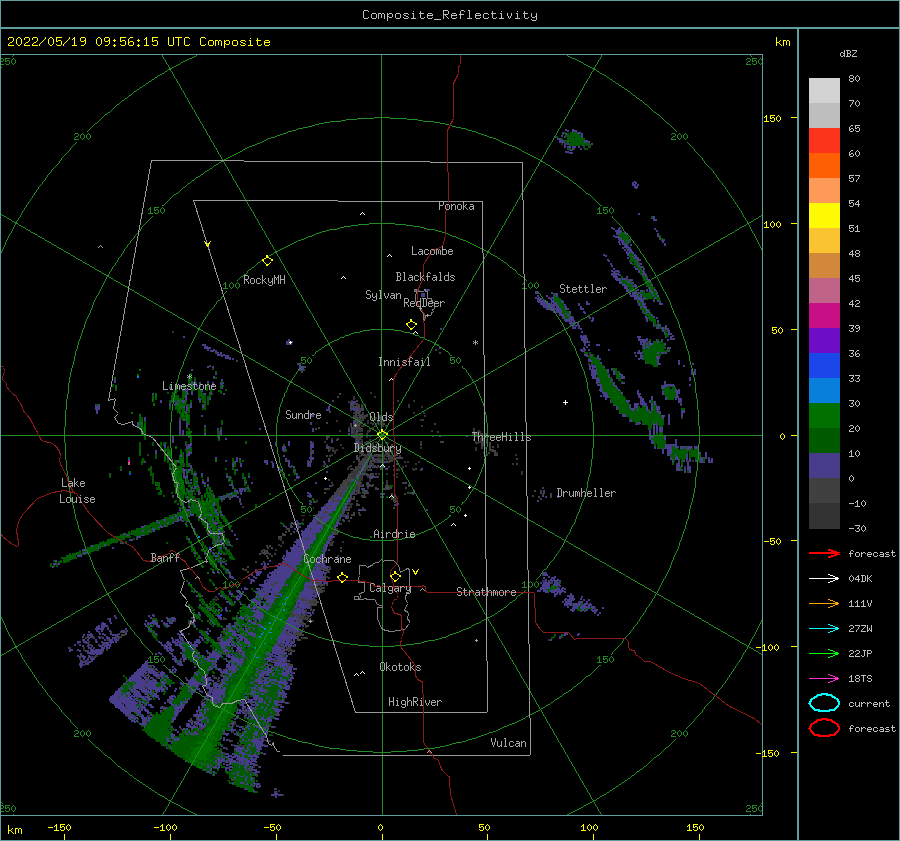The width and height of the screenshot is (900, 841).
Task: Click the Cochrane label
Action: pyautogui.click(x=327, y=559)
